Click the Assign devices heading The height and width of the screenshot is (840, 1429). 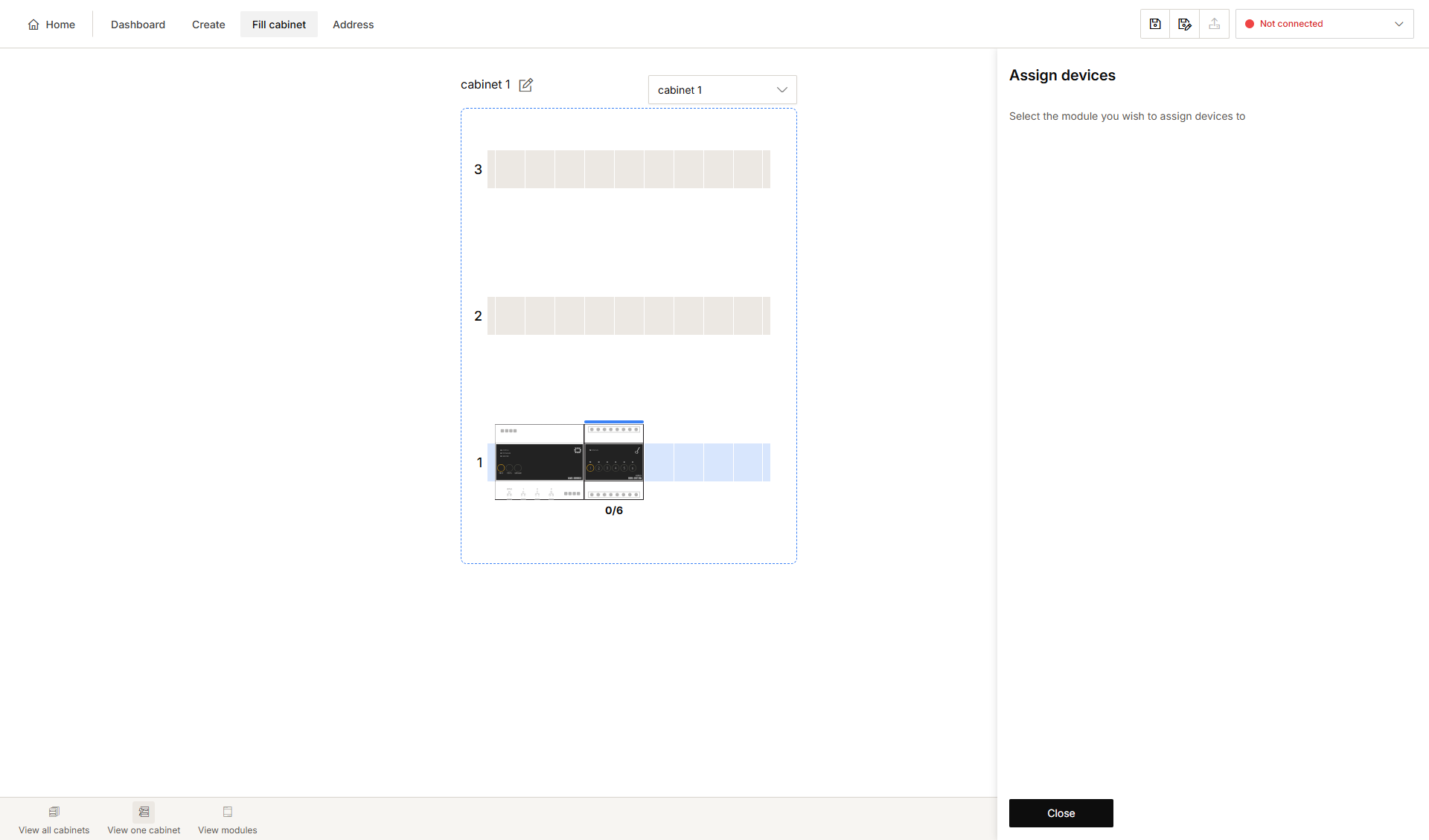[1062, 75]
